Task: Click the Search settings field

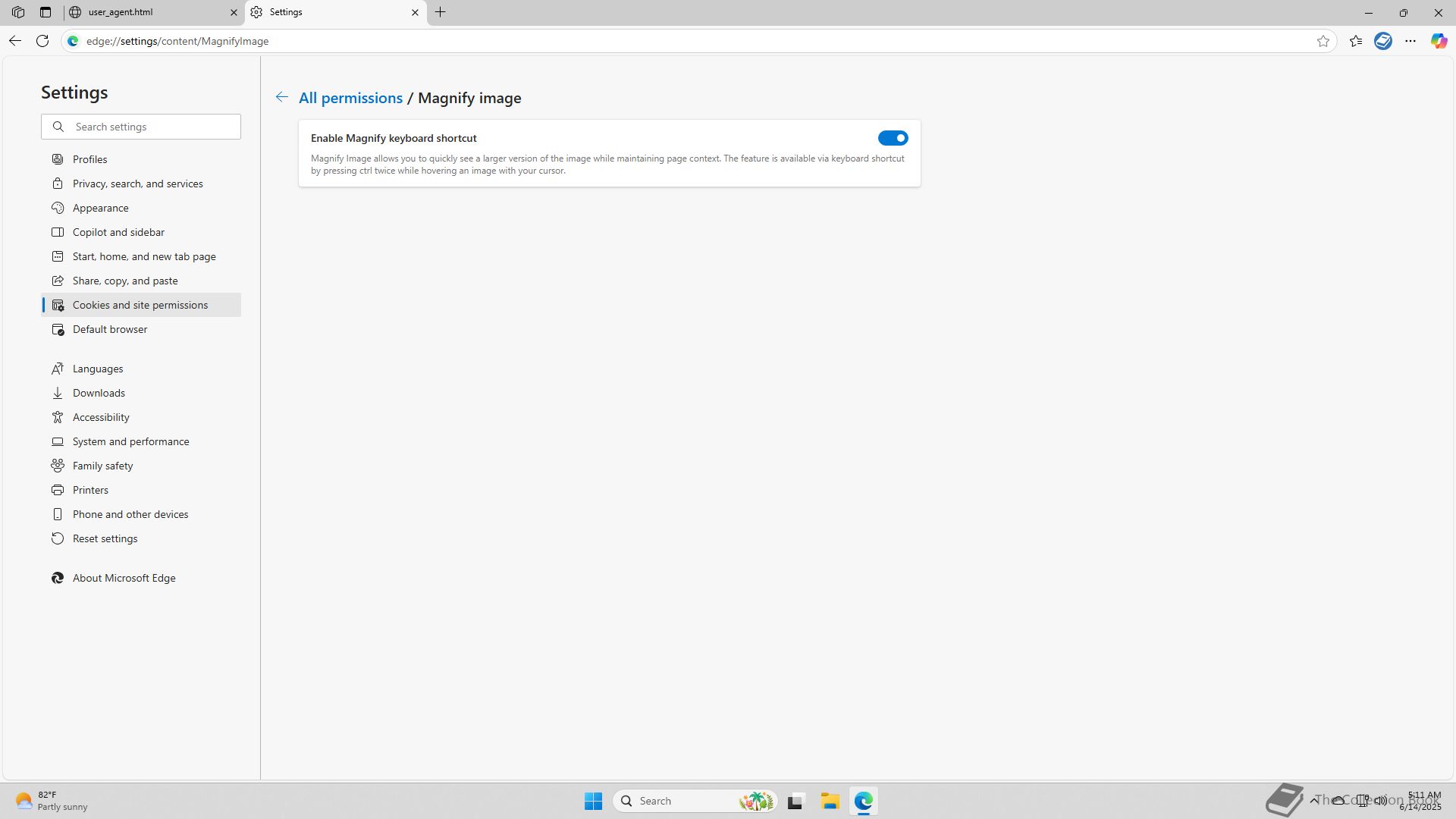Action: coord(152,127)
